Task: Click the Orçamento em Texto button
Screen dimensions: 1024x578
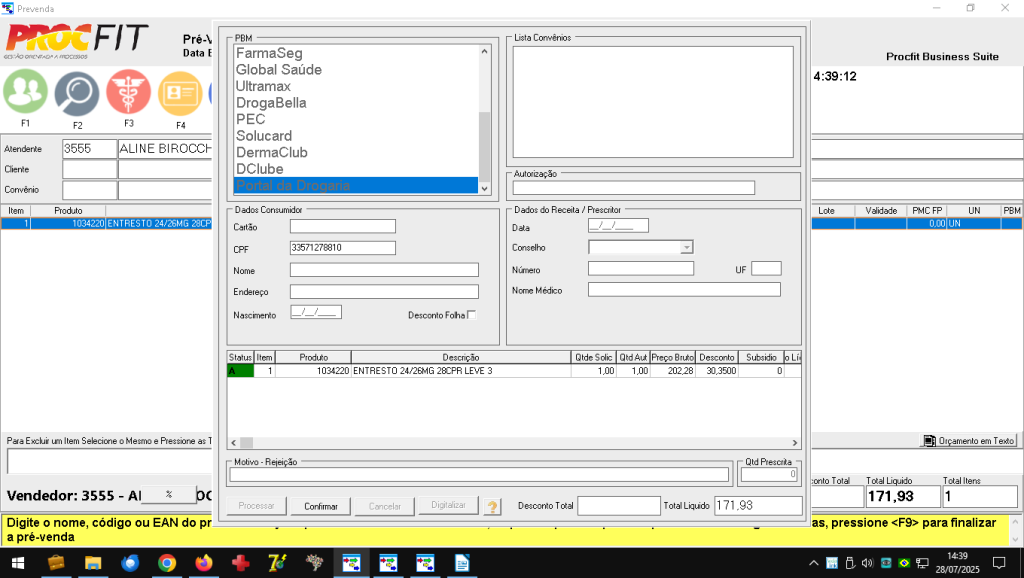Action: (969, 440)
